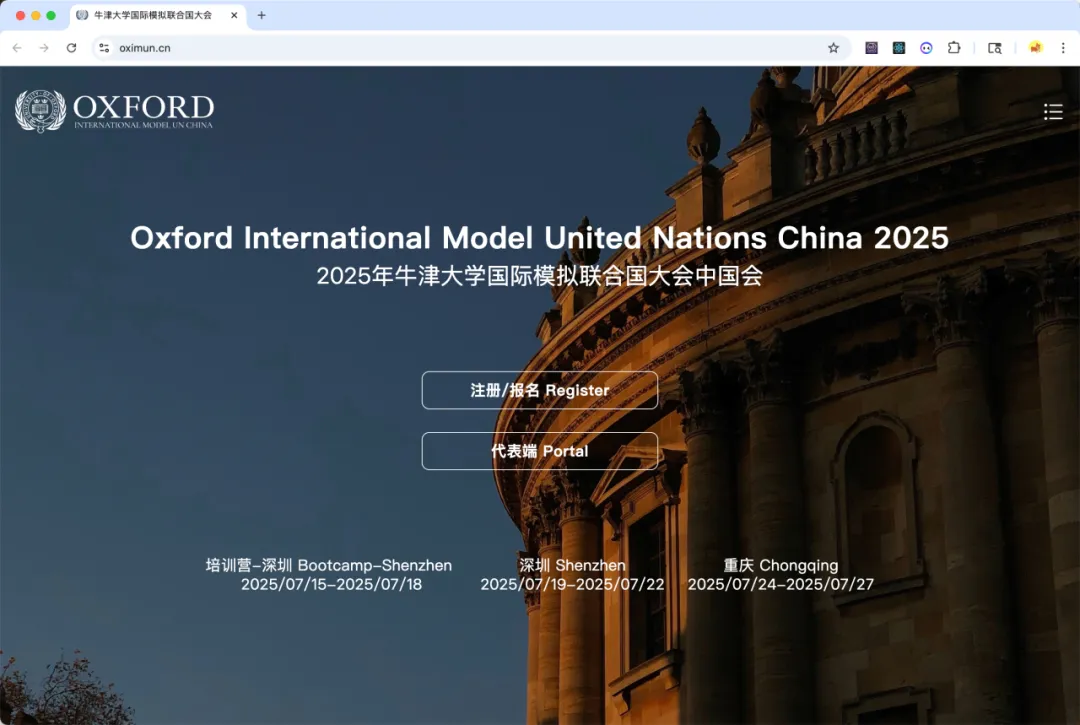Click the 注册/报名 Register button

point(539,390)
